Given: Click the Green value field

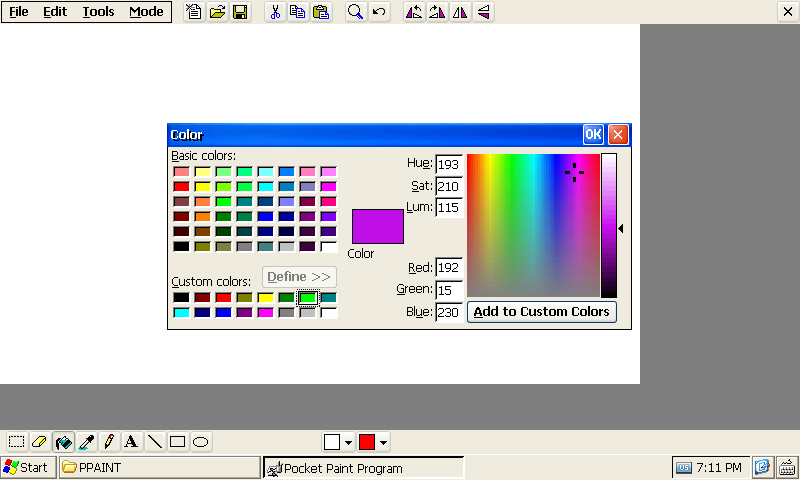Looking at the screenshot, I should click(449, 290).
